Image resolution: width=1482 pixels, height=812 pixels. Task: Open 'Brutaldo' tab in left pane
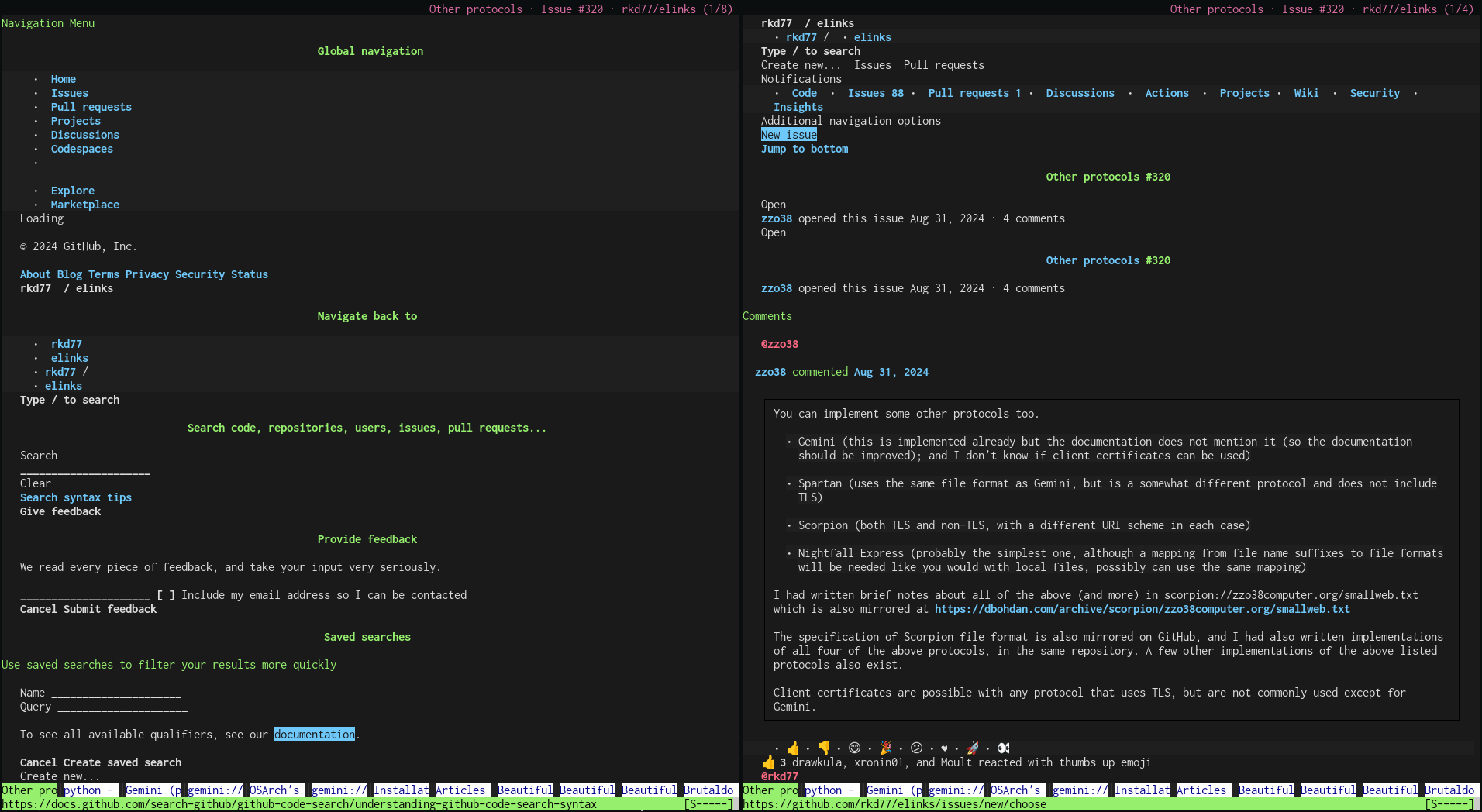(x=708, y=790)
